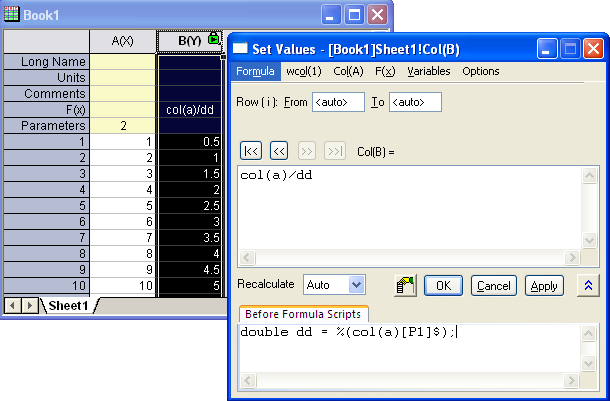Minimize the Set Values dialog
This screenshot has height=401, width=610.
pos(547,49)
